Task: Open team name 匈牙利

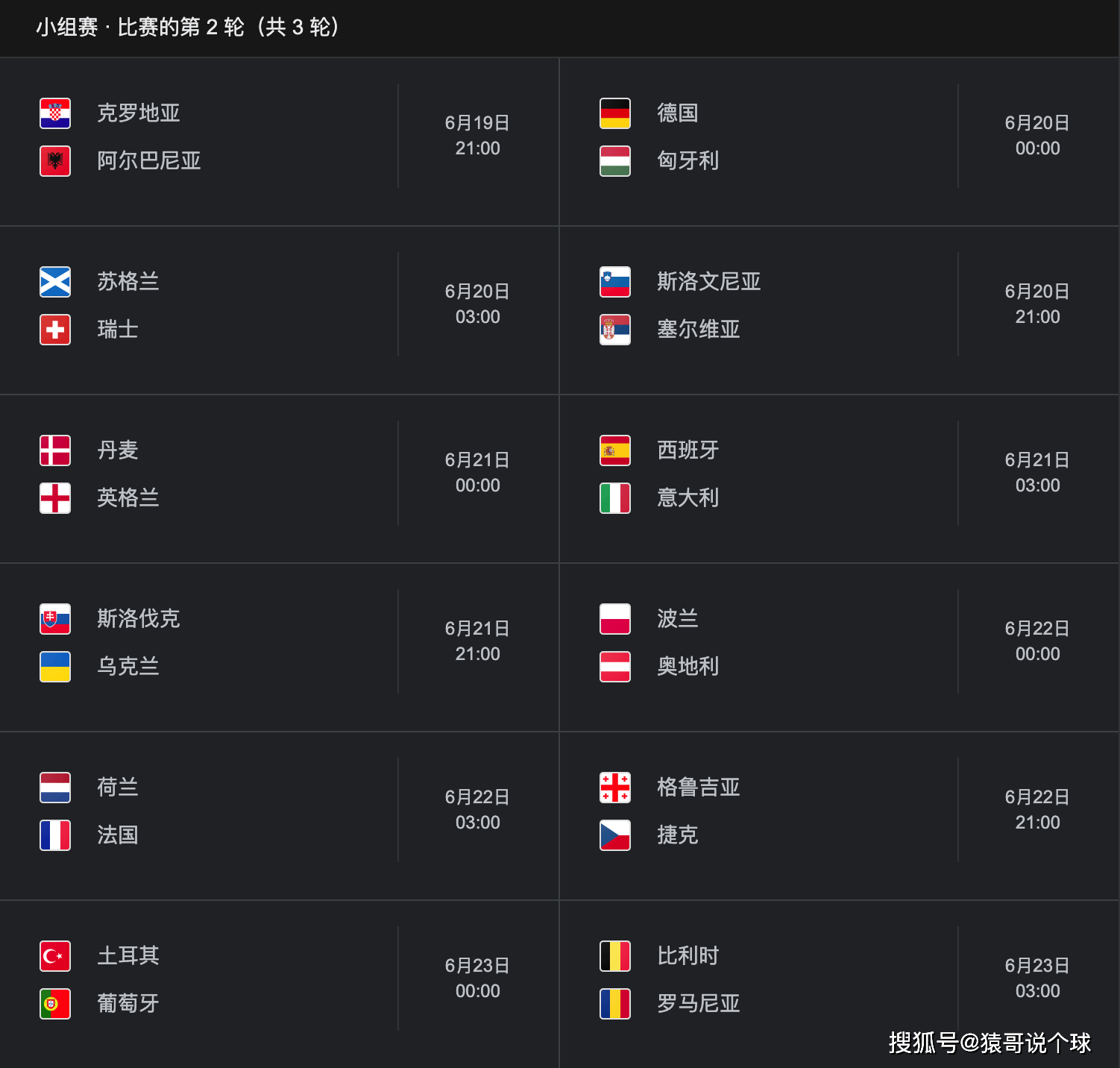Action: click(688, 161)
